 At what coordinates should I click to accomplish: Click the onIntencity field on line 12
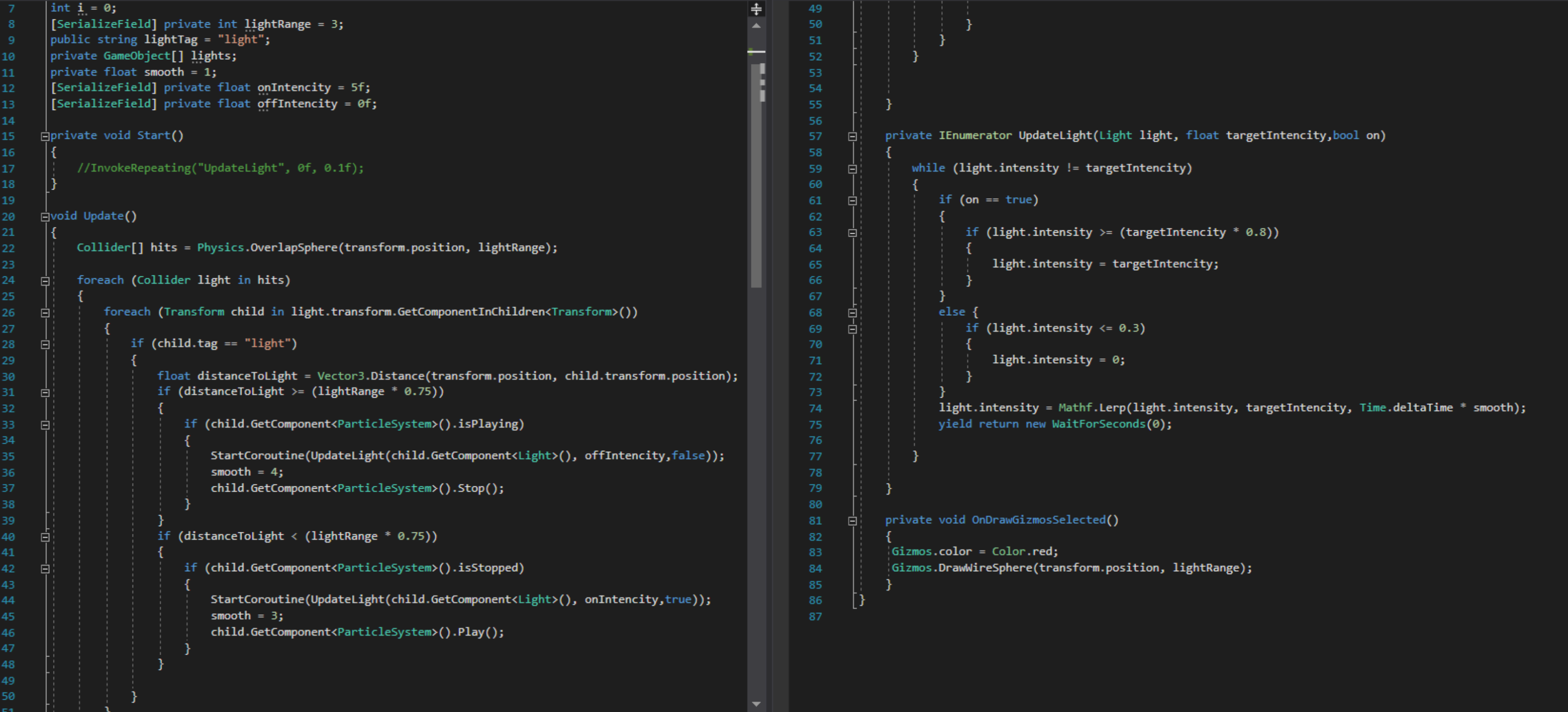click(294, 88)
